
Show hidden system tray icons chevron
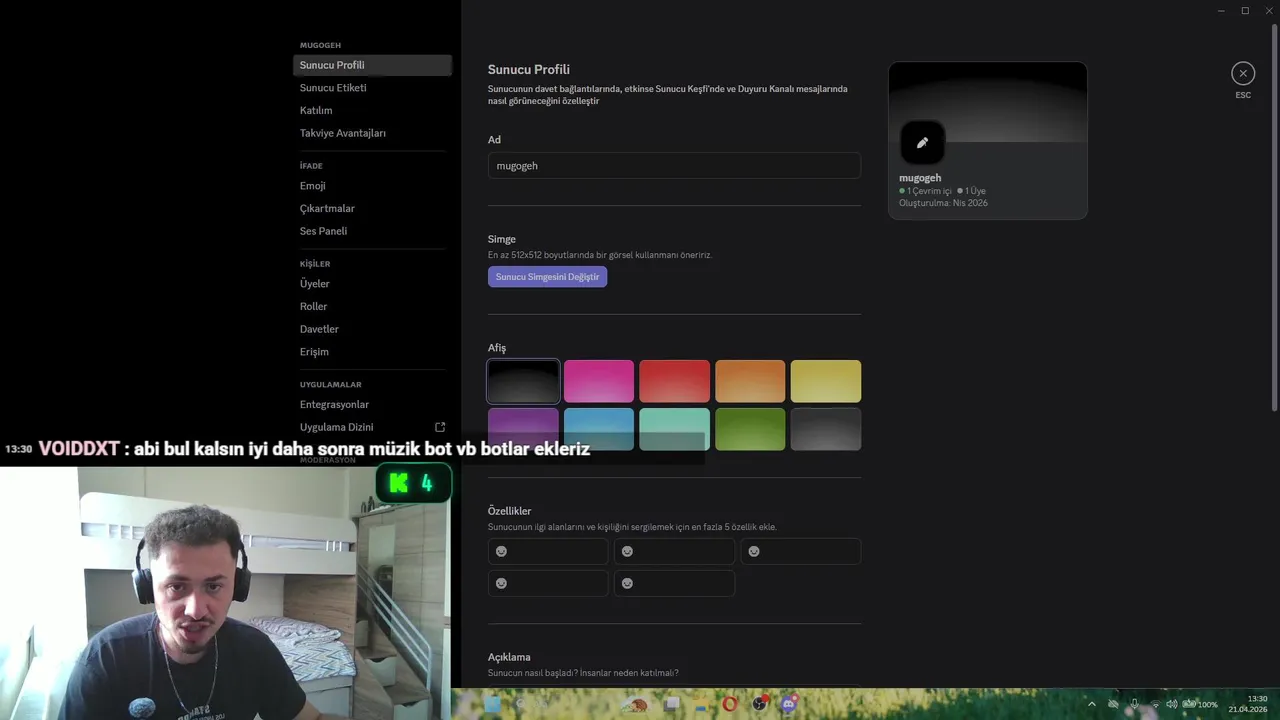point(1091,704)
